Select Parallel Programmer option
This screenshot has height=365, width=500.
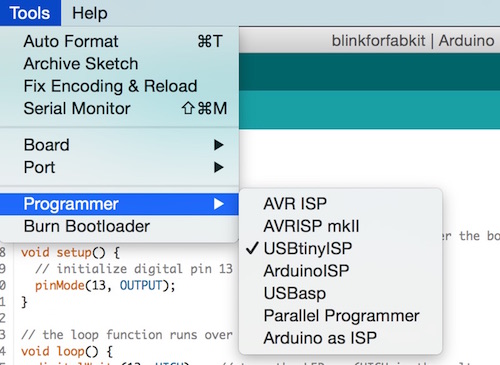[341, 316]
